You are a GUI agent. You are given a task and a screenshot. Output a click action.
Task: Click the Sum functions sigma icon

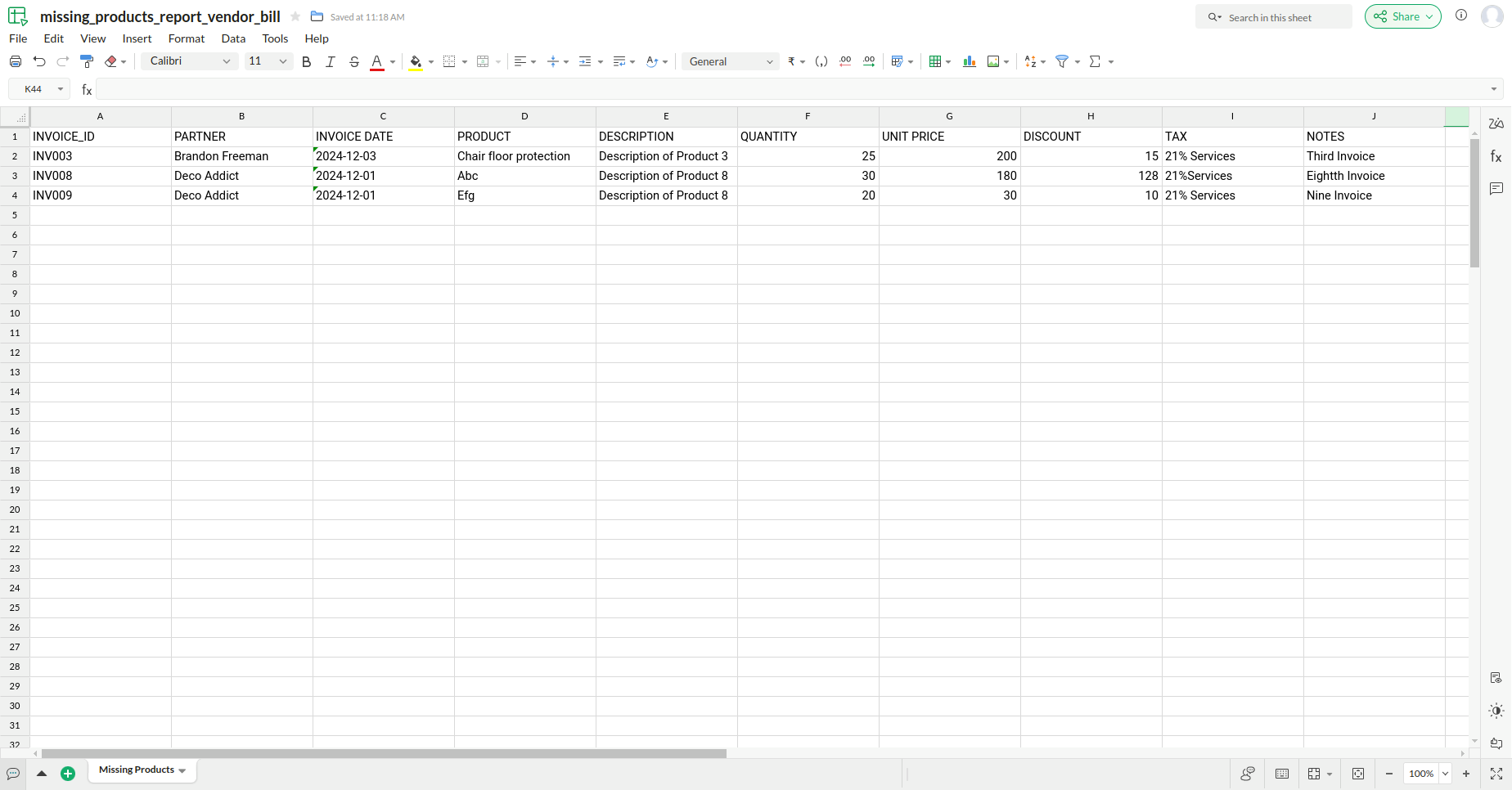point(1096,61)
